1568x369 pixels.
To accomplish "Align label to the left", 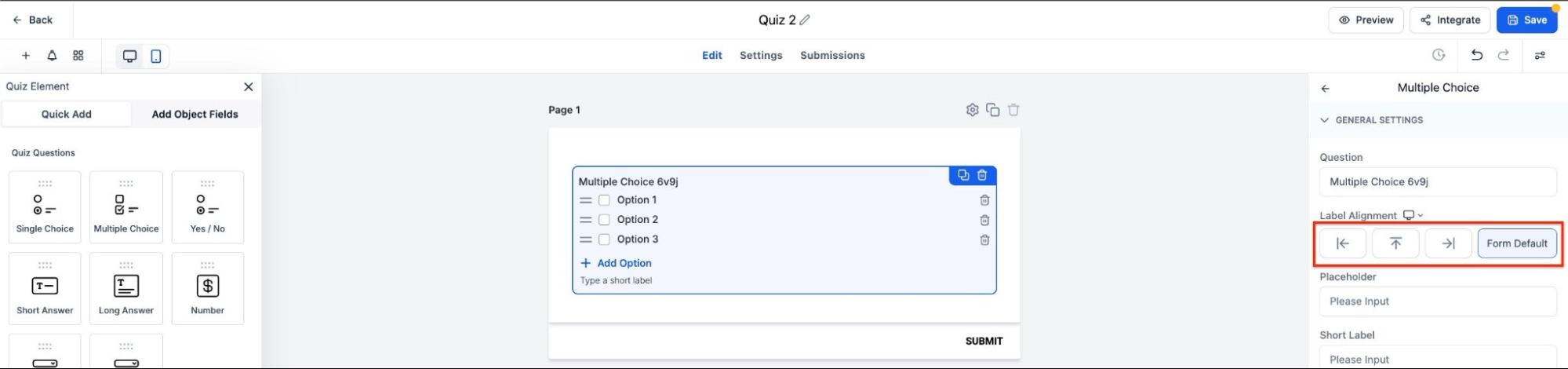I will [1342, 243].
